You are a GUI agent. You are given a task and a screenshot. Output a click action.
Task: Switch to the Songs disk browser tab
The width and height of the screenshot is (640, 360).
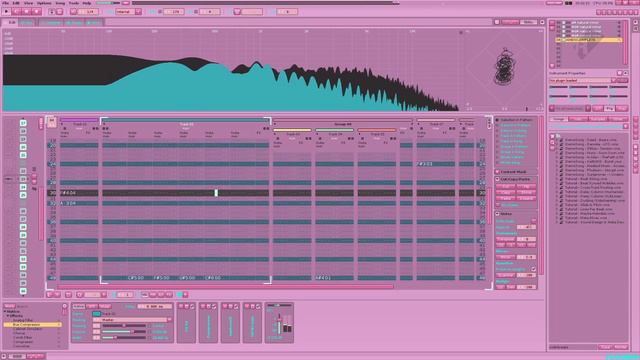coord(558,119)
